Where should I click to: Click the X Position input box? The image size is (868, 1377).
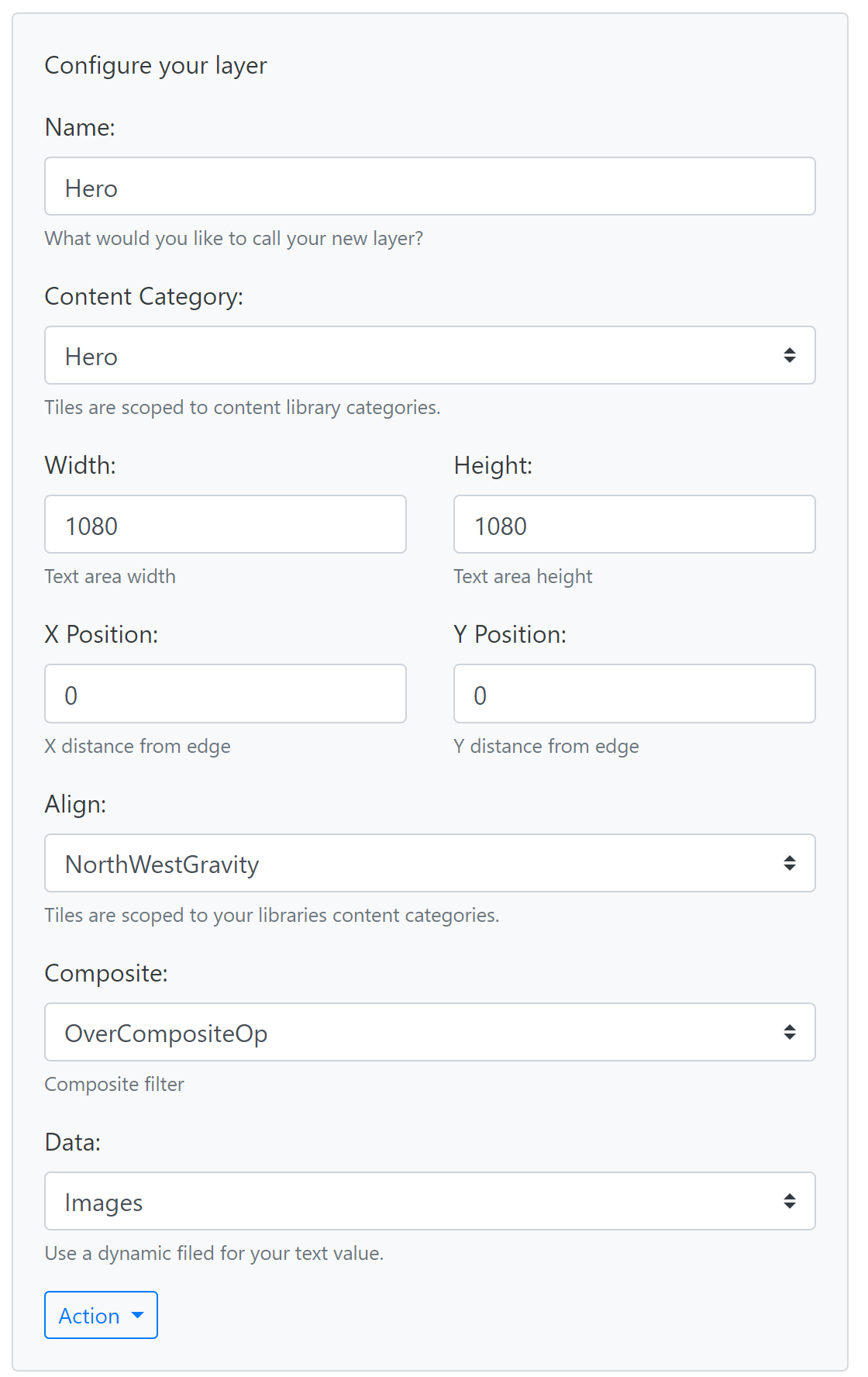(225, 694)
